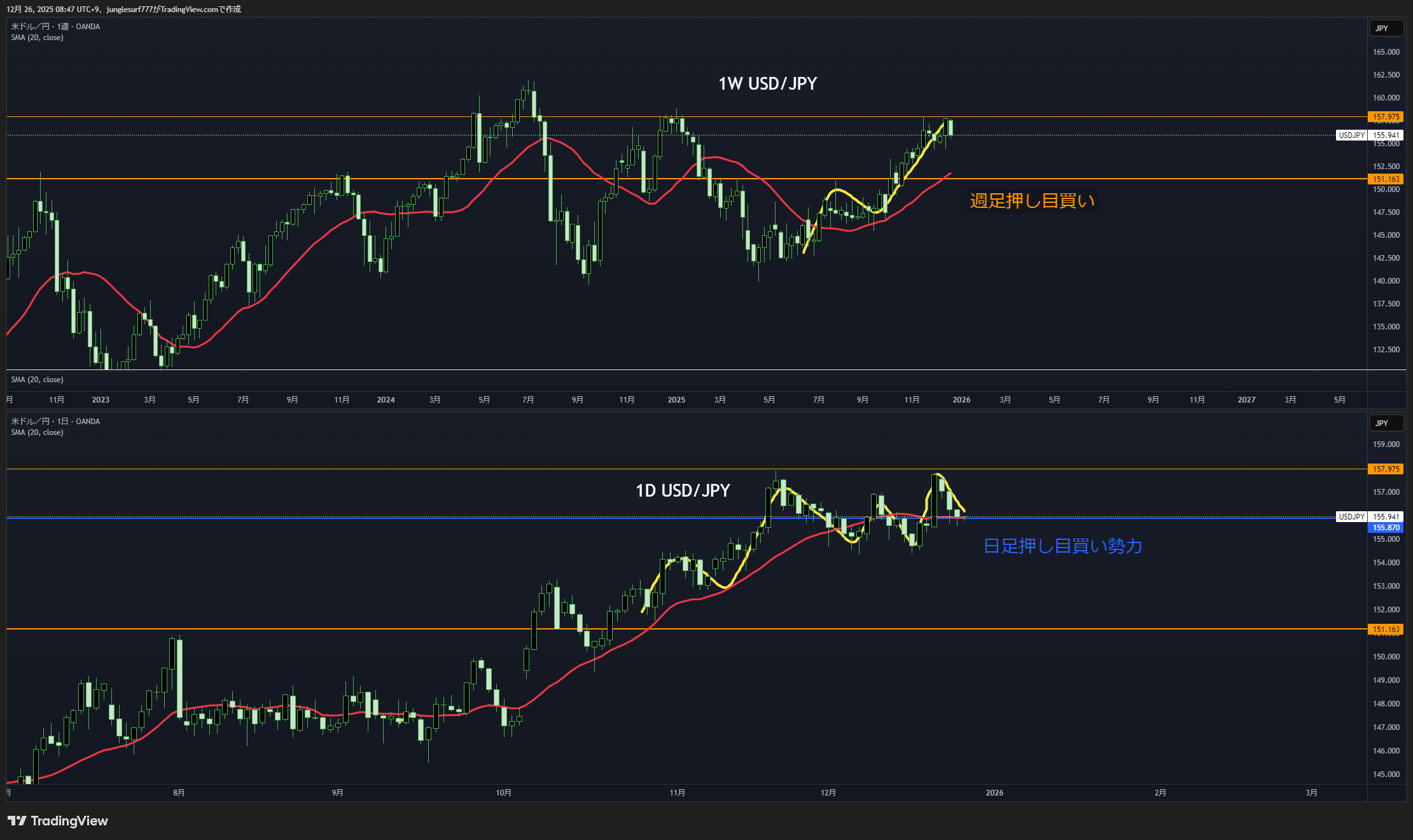Click the TradingView logo at bottom left
The image size is (1413, 840).
(x=58, y=821)
